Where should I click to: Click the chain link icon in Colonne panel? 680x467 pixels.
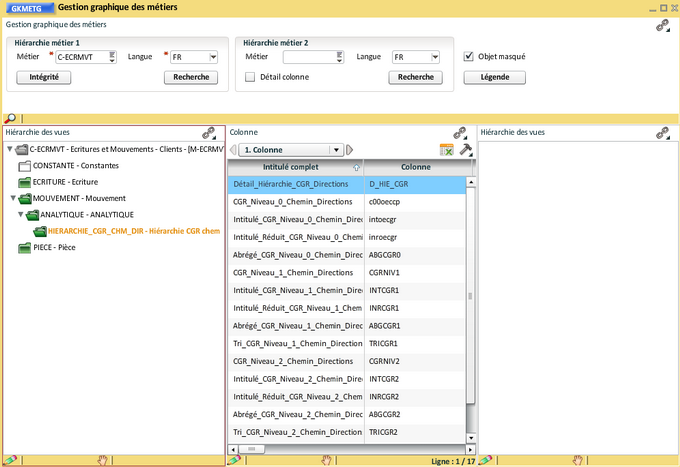coord(460,132)
